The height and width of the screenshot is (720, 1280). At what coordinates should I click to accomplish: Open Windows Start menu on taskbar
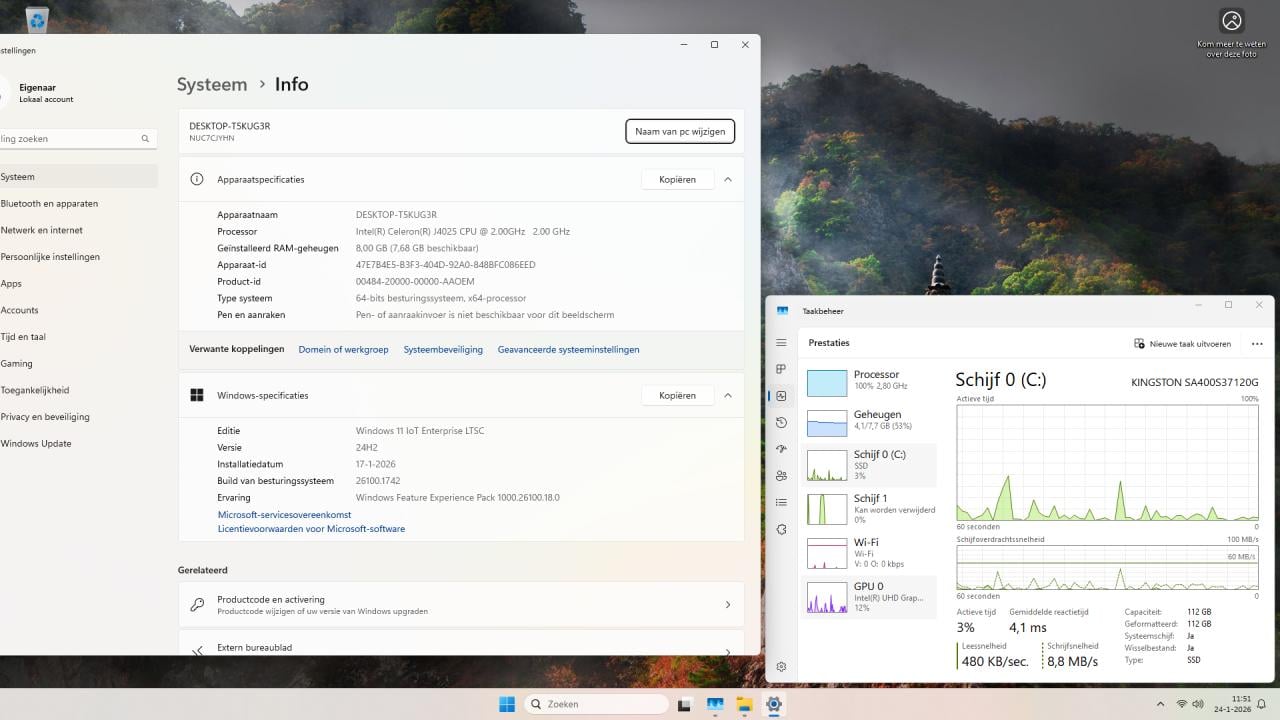pos(507,704)
